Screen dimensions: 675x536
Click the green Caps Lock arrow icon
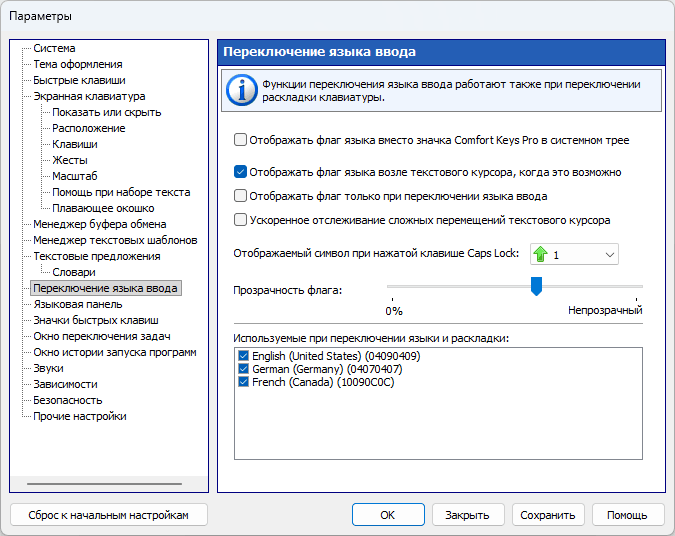point(540,254)
